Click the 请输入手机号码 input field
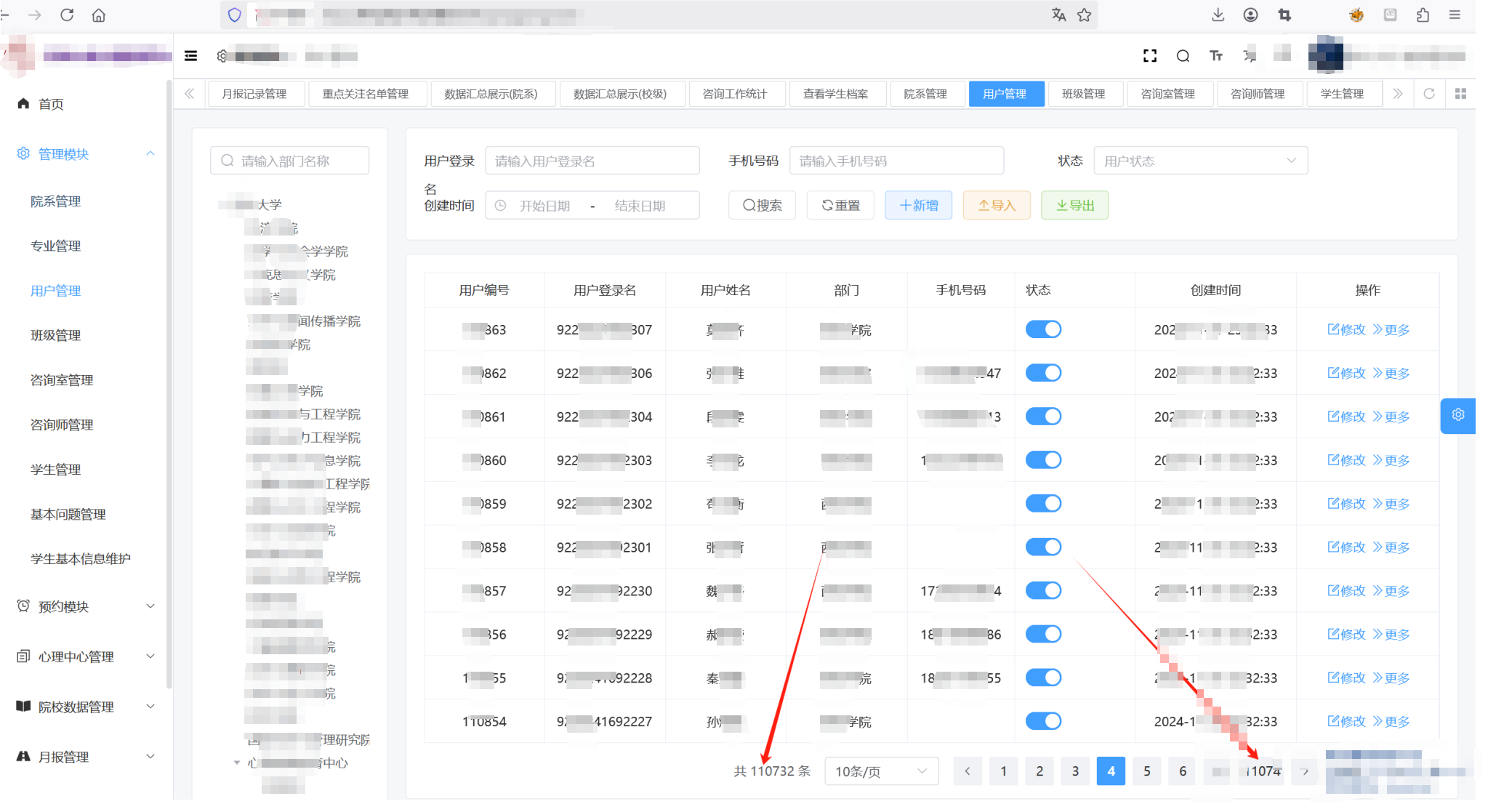 point(896,161)
